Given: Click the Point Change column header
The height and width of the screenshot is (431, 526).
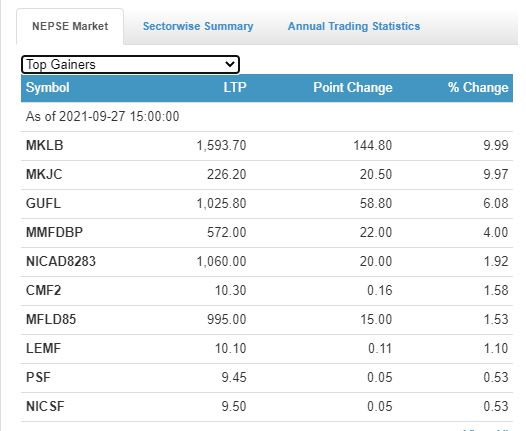Looking at the screenshot, I should tap(353, 88).
